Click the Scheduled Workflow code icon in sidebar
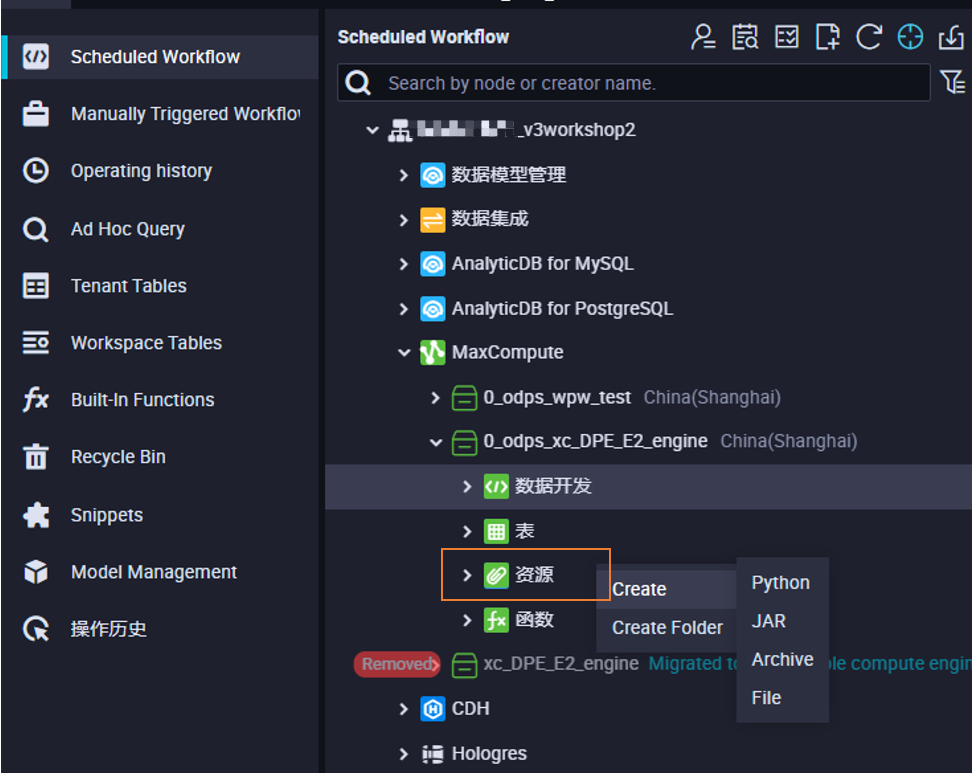This screenshot has width=972, height=773. click(35, 56)
